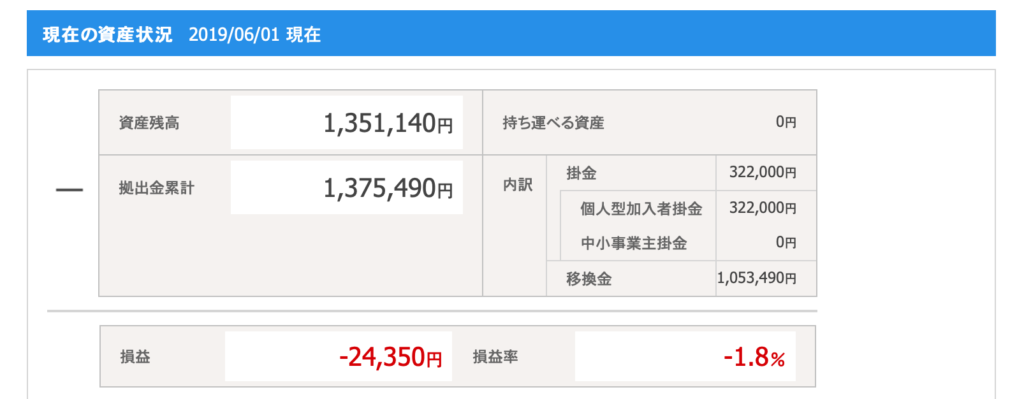Click the 持ち運べる資産 label
Viewport: 1024px width, 399px height.
553,123
